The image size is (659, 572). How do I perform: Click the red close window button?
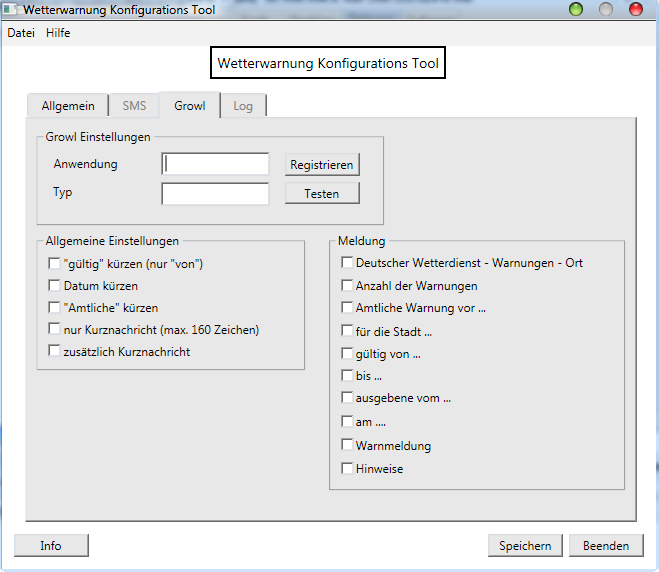[x=635, y=9]
